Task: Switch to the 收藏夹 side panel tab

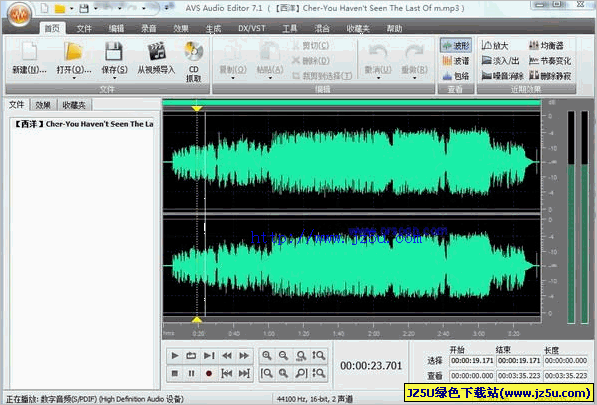Action: (x=74, y=105)
